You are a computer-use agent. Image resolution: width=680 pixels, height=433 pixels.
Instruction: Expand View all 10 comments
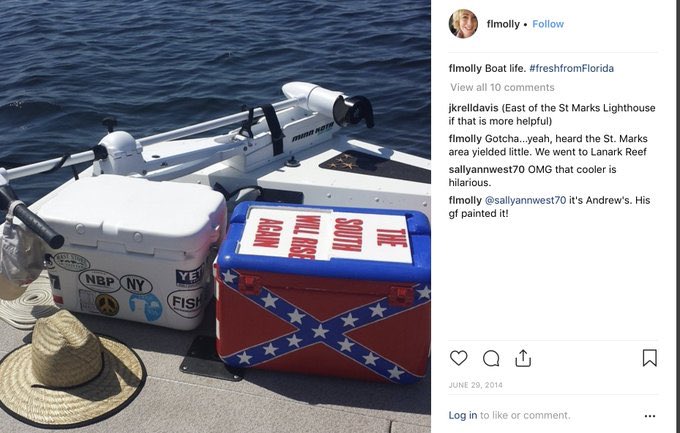click(502, 88)
